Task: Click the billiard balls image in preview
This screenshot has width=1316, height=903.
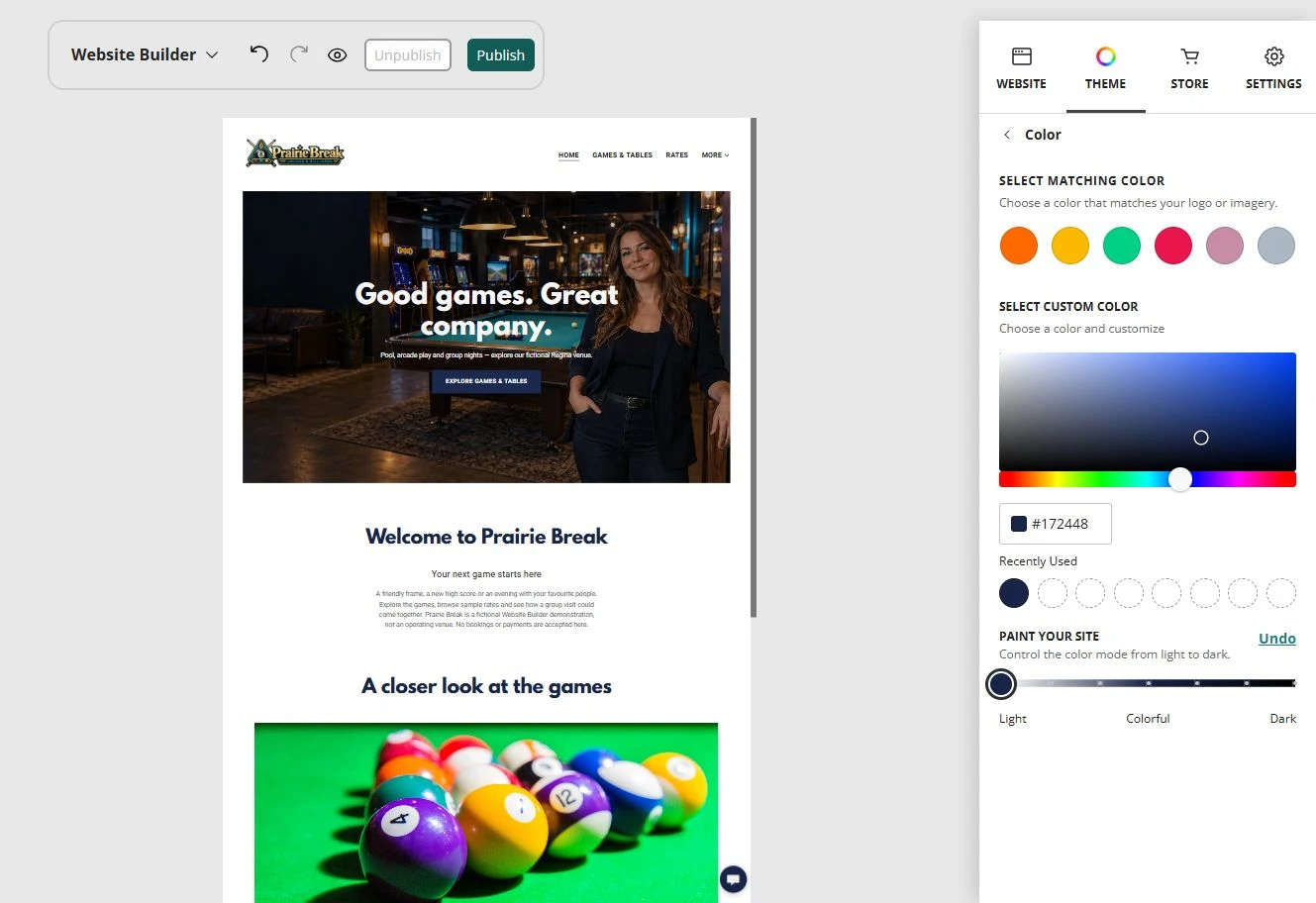Action: click(486, 813)
